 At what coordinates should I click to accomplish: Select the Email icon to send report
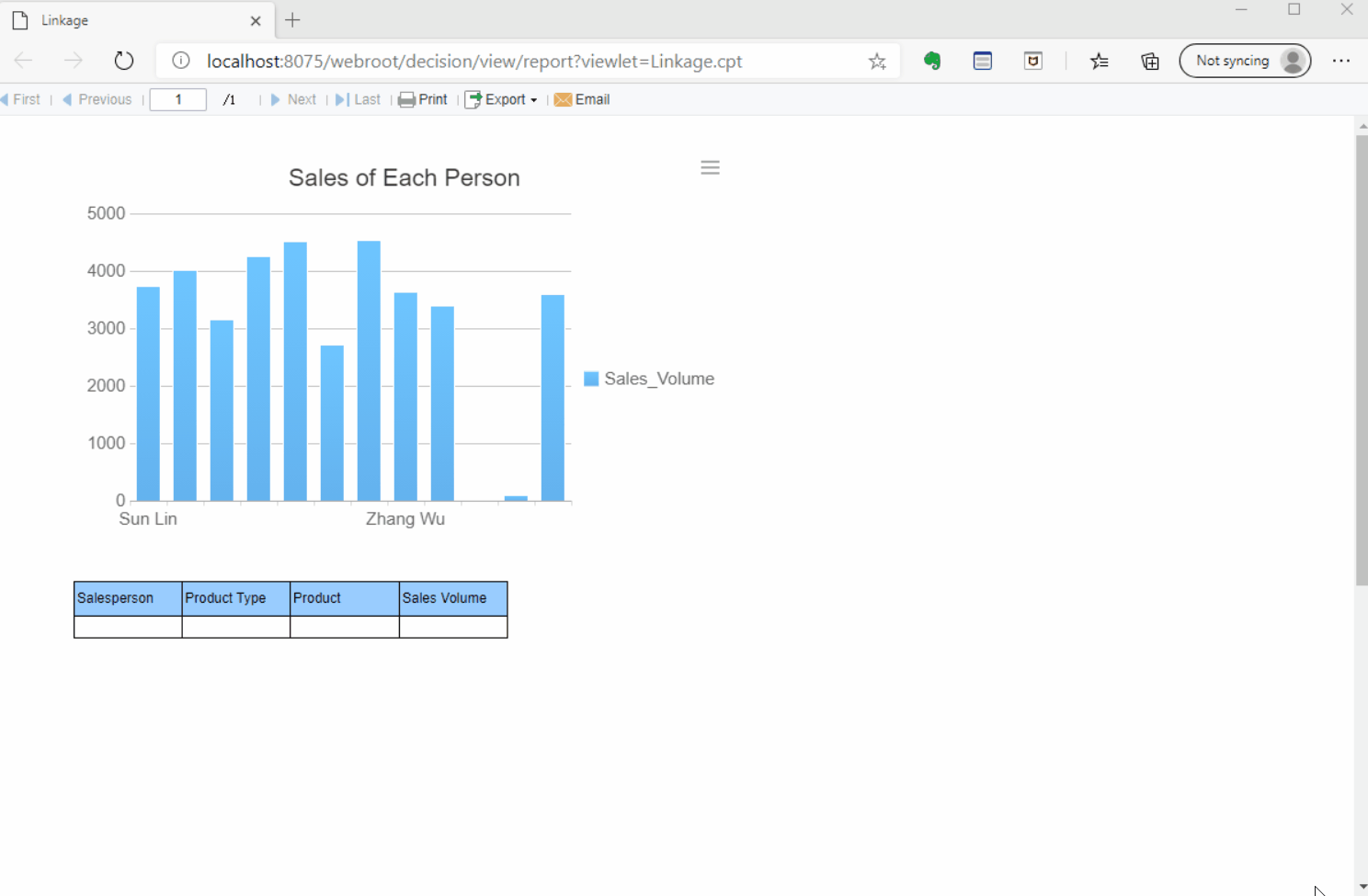564,99
